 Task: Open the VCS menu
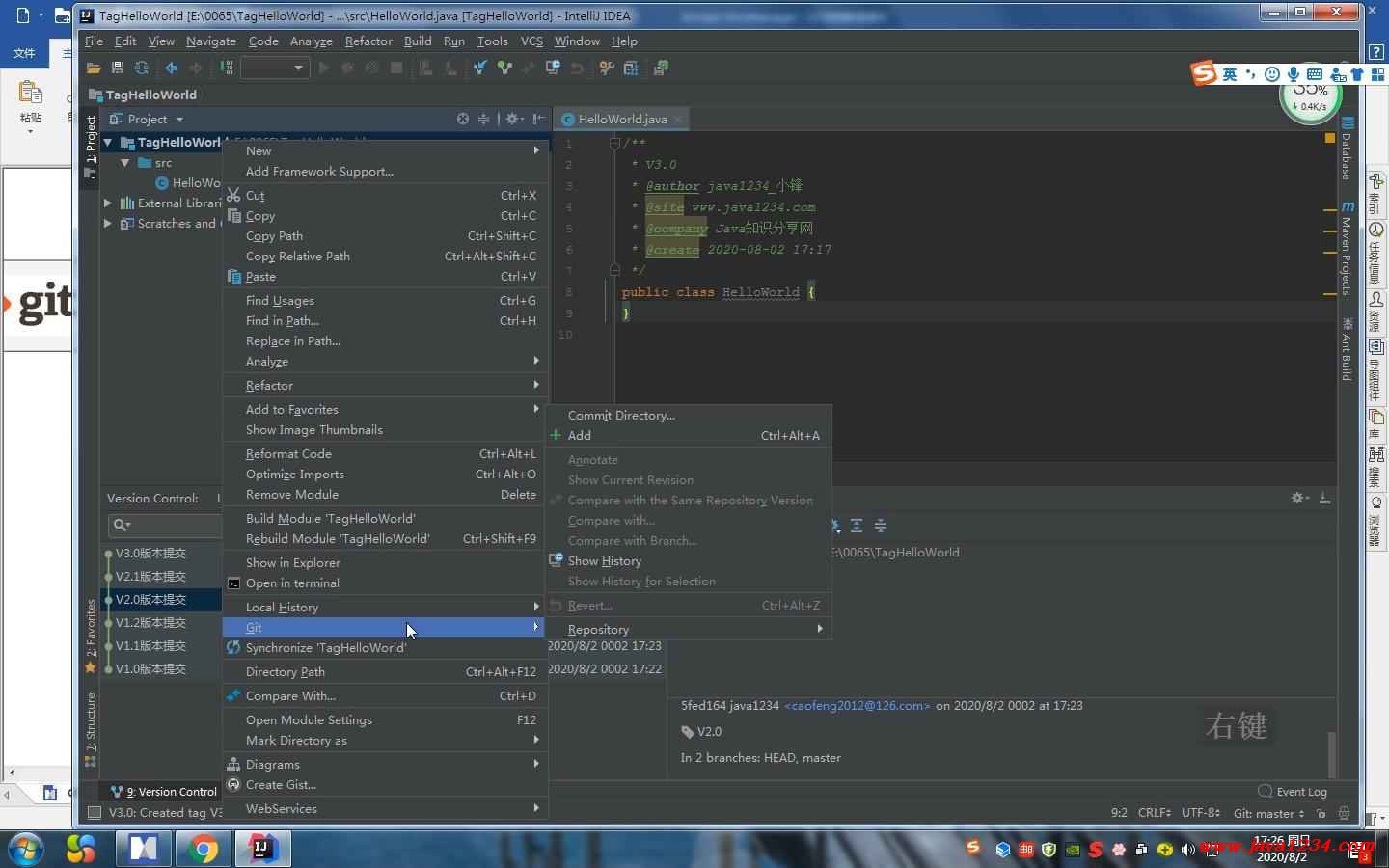tap(531, 41)
